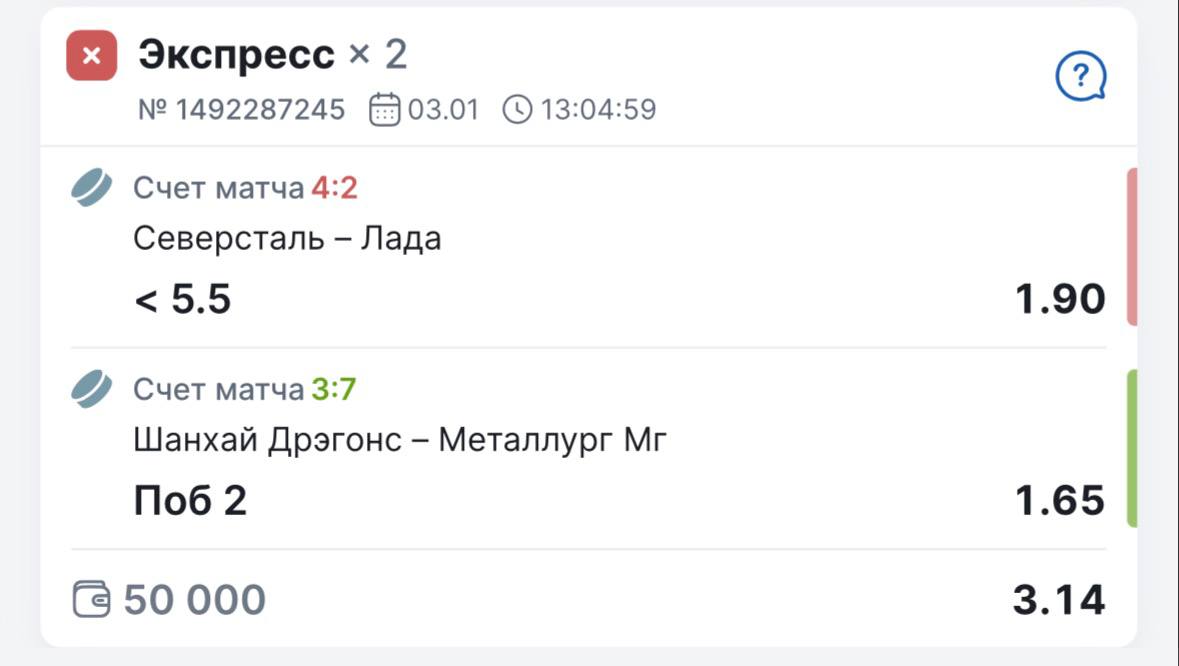Open the Шанхай Дрэгонс – Металлург Мг match
Image resolution: width=1179 pixels, height=666 pixels.
click(x=399, y=439)
